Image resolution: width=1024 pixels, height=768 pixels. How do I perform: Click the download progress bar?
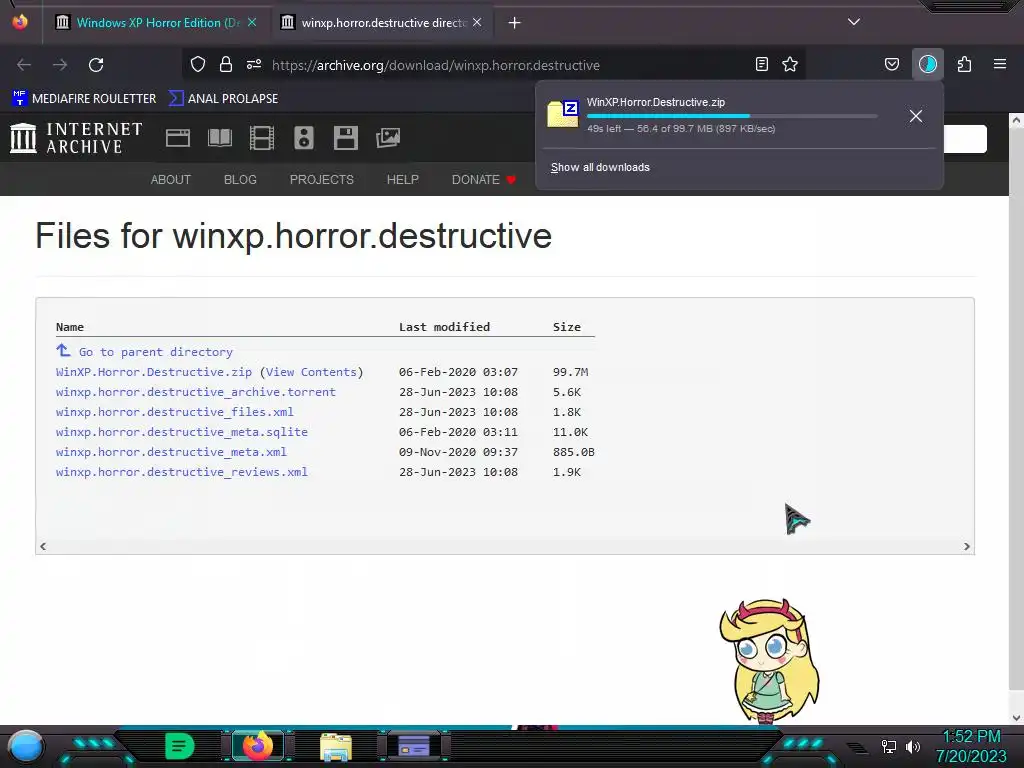tap(732, 116)
